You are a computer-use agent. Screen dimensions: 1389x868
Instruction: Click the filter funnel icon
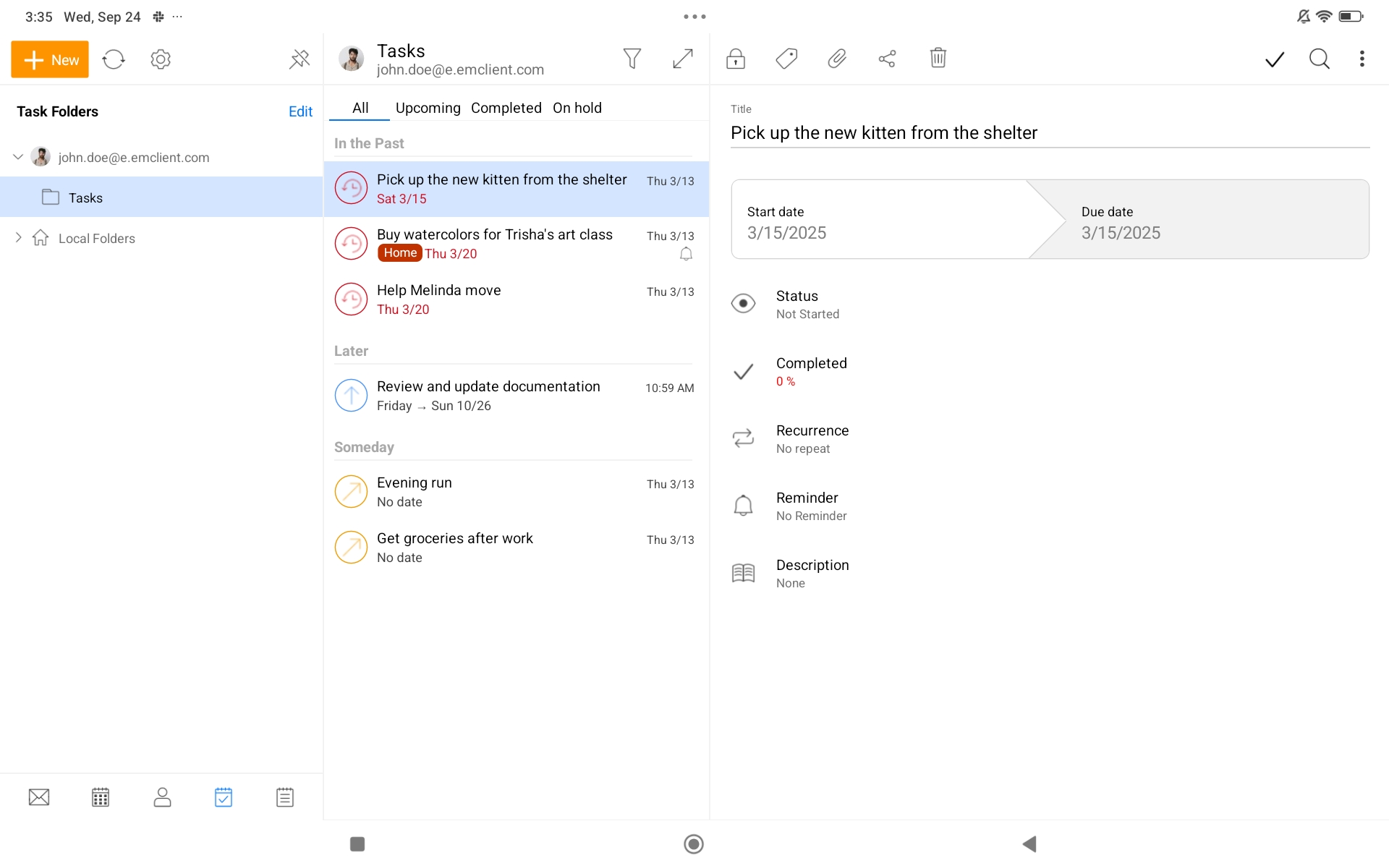pyautogui.click(x=632, y=59)
